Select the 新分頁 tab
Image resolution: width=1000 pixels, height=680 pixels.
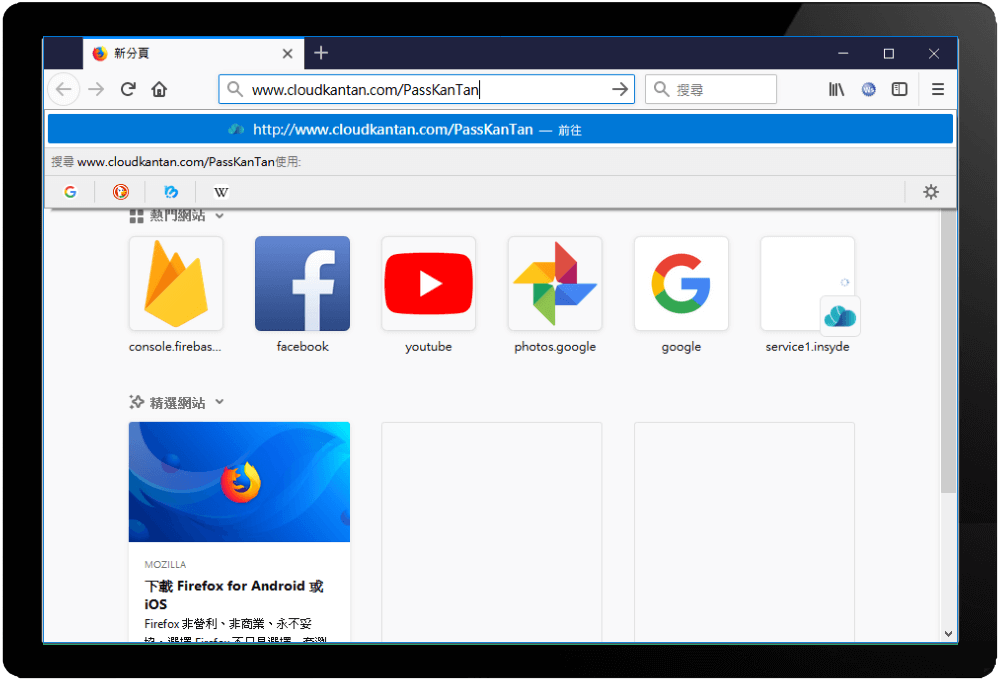click(193, 54)
